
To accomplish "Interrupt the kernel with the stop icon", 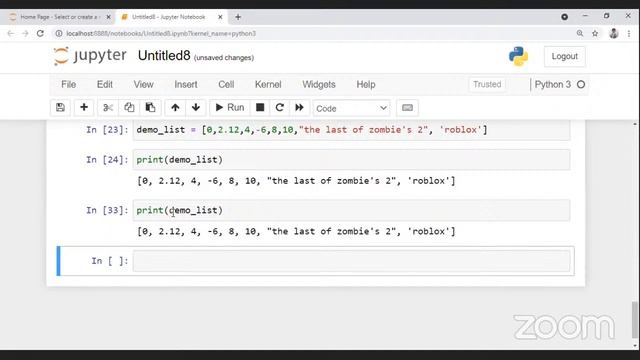I will point(260,108).
